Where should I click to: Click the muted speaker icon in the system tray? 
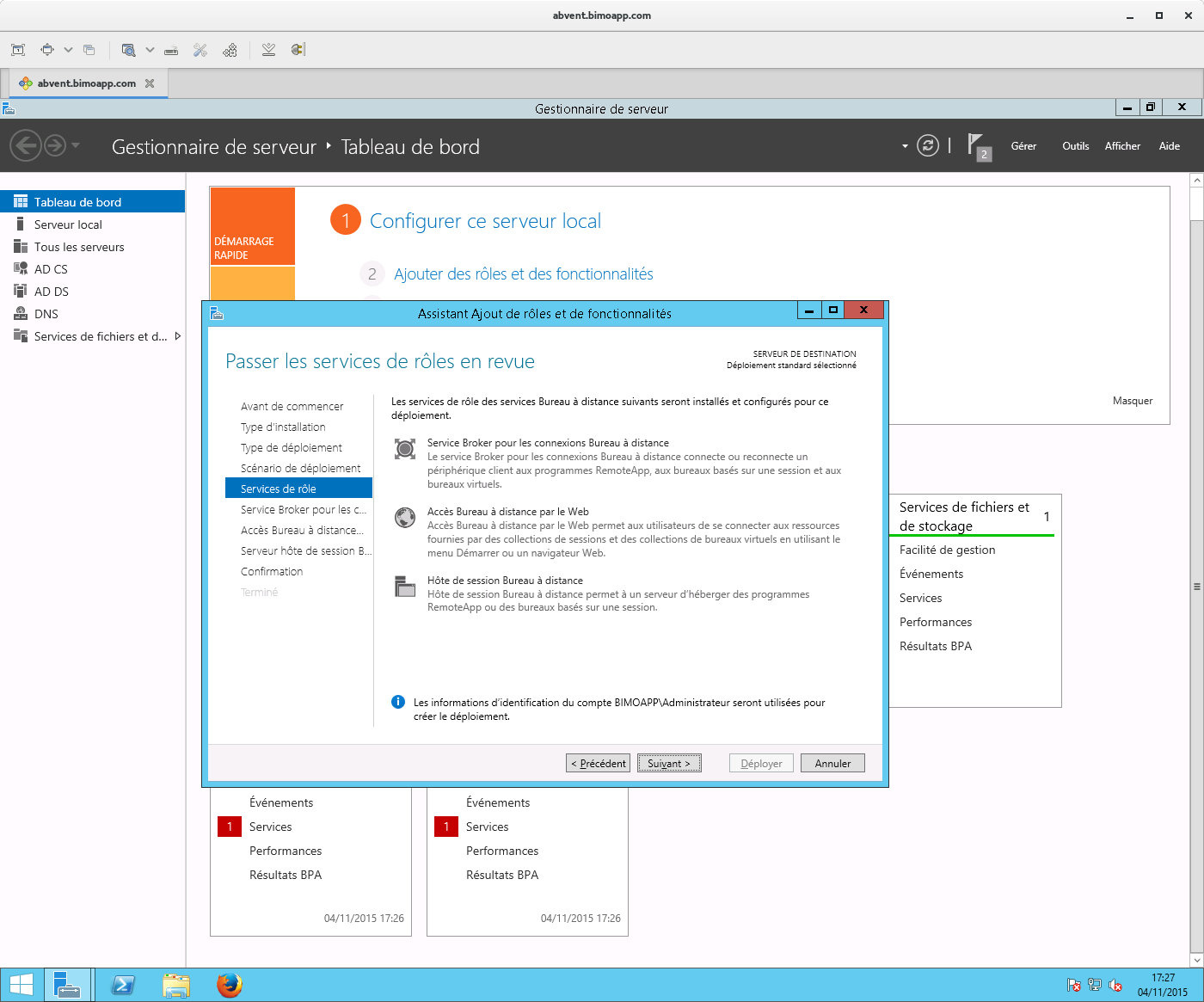point(1115,984)
